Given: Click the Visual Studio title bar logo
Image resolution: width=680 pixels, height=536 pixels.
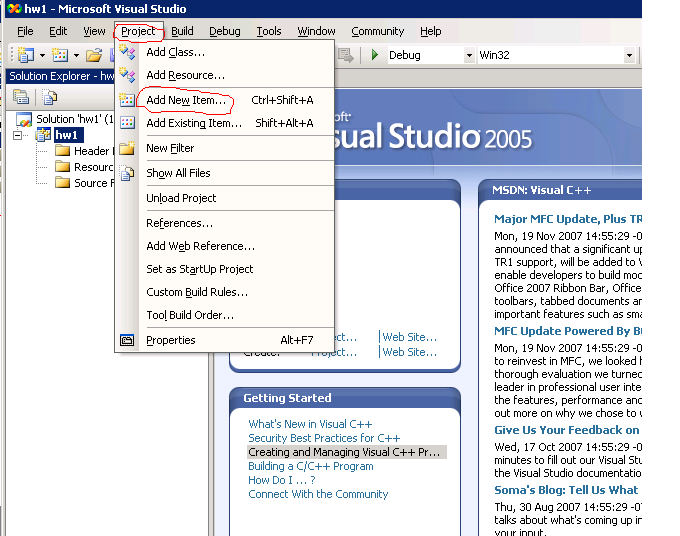Looking at the screenshot, I should pyautogui.click(x=14, y=8).
